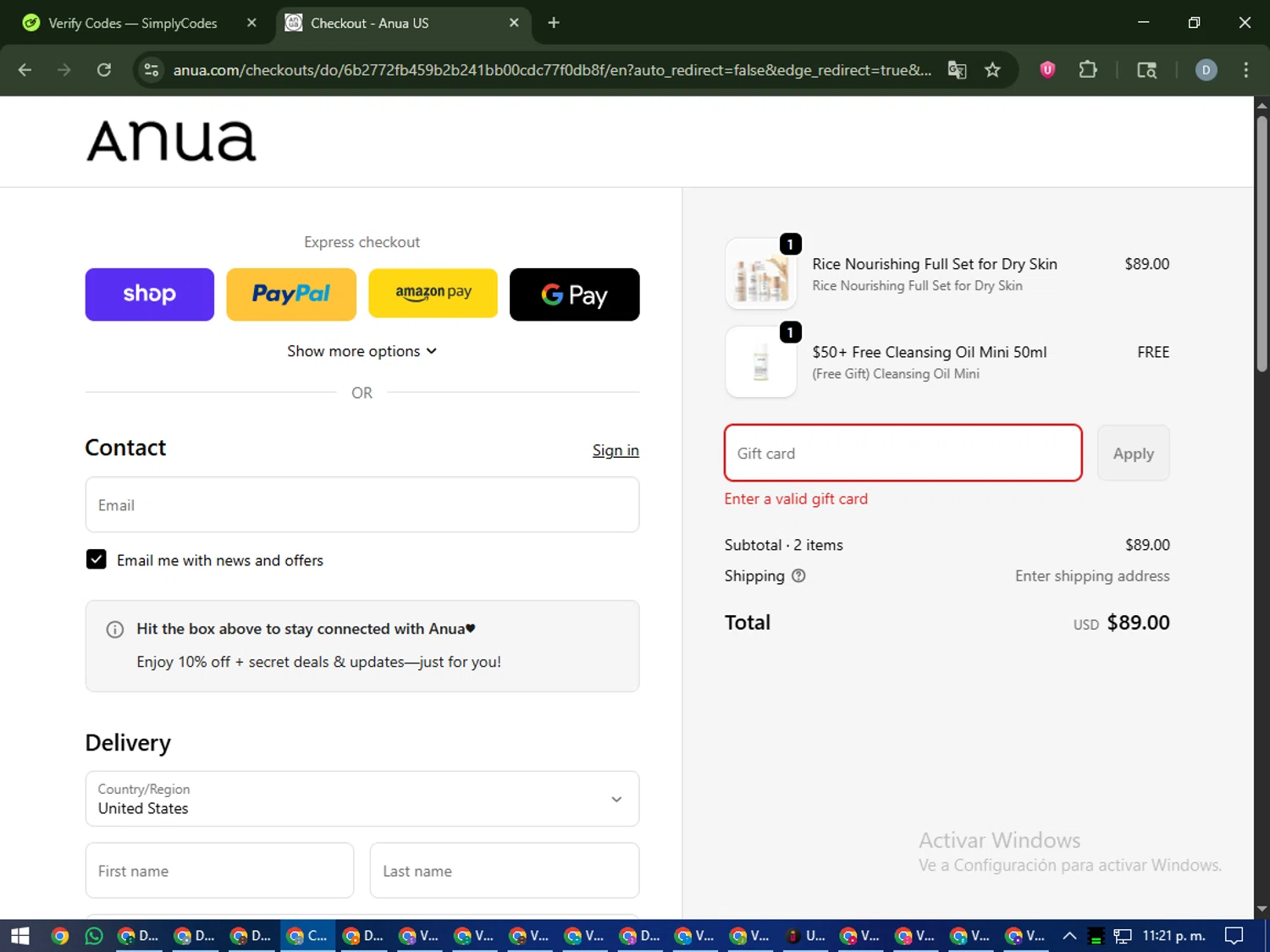The width and height of the screenshot is (1270, 952).
Task: Choose Amazon Pay express checkout
Action: tap(433, 293)
